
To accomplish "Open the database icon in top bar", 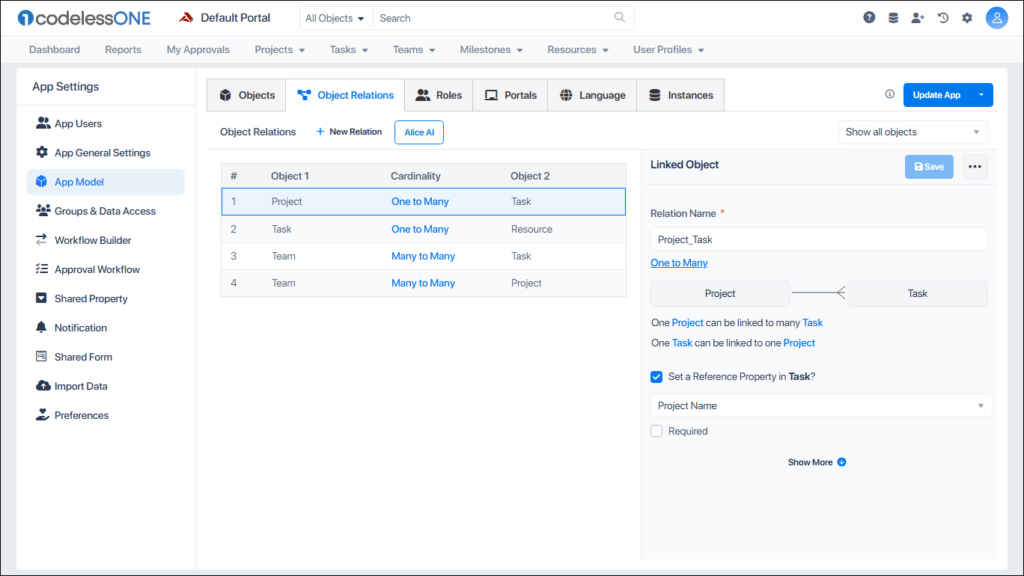I will pos(893,18).
